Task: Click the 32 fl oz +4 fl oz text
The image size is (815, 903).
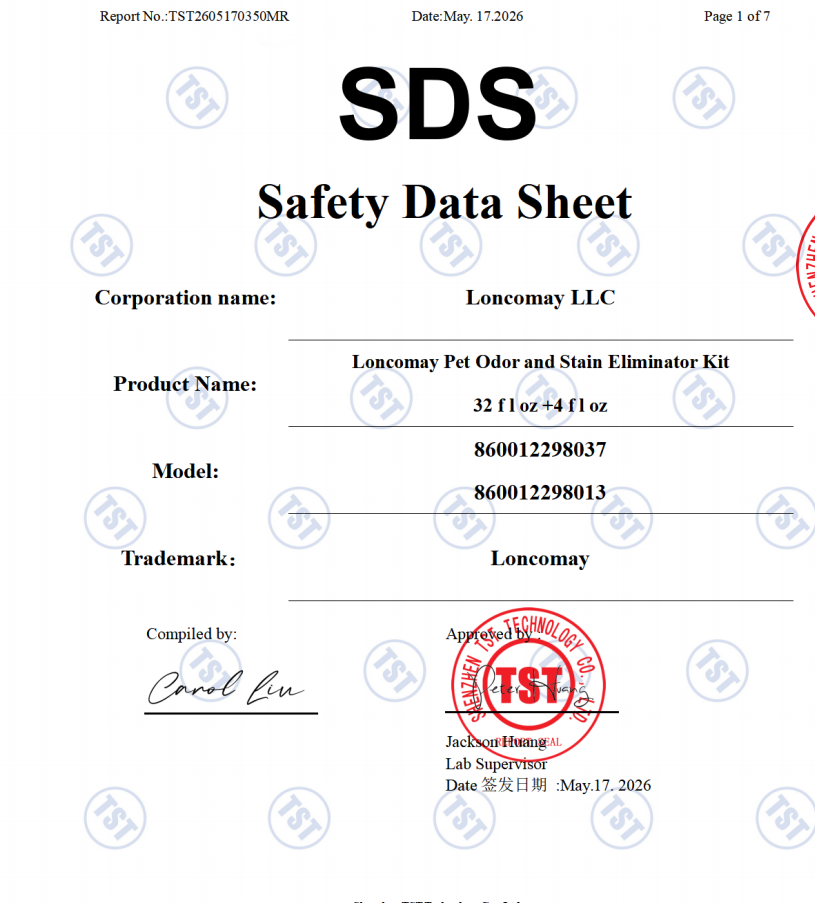Action: coord(540,405)
